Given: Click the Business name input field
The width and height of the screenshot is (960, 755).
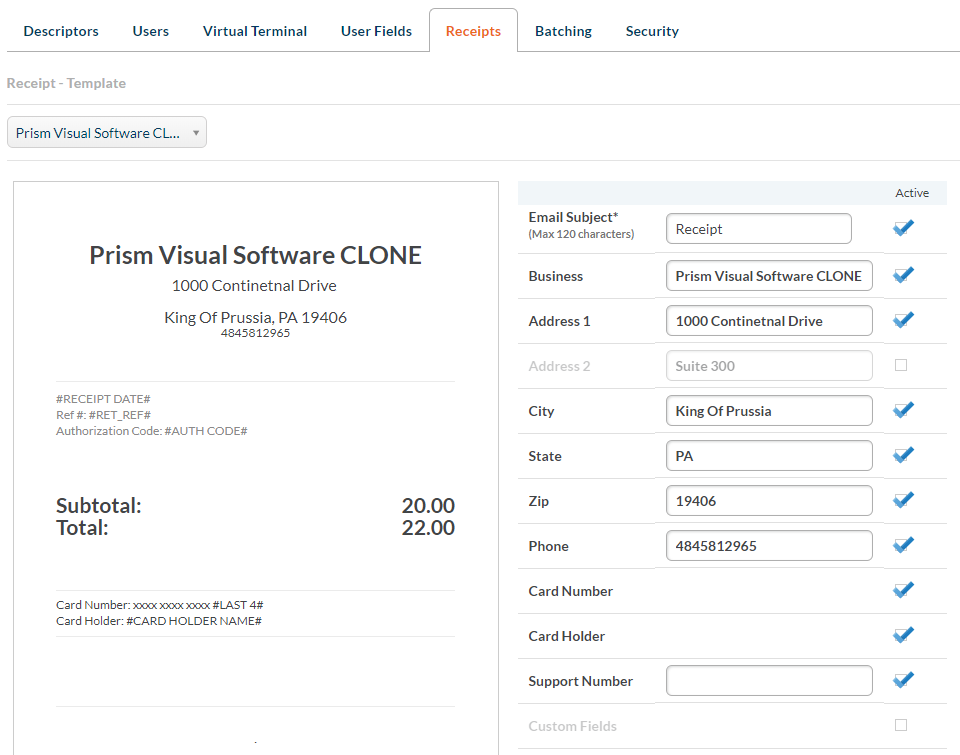Looking at the screenshot, I should point(769,276).
